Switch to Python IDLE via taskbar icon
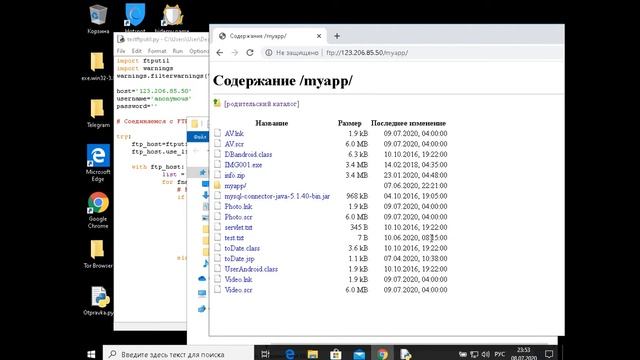640x360 pixels. coord(405,354)
